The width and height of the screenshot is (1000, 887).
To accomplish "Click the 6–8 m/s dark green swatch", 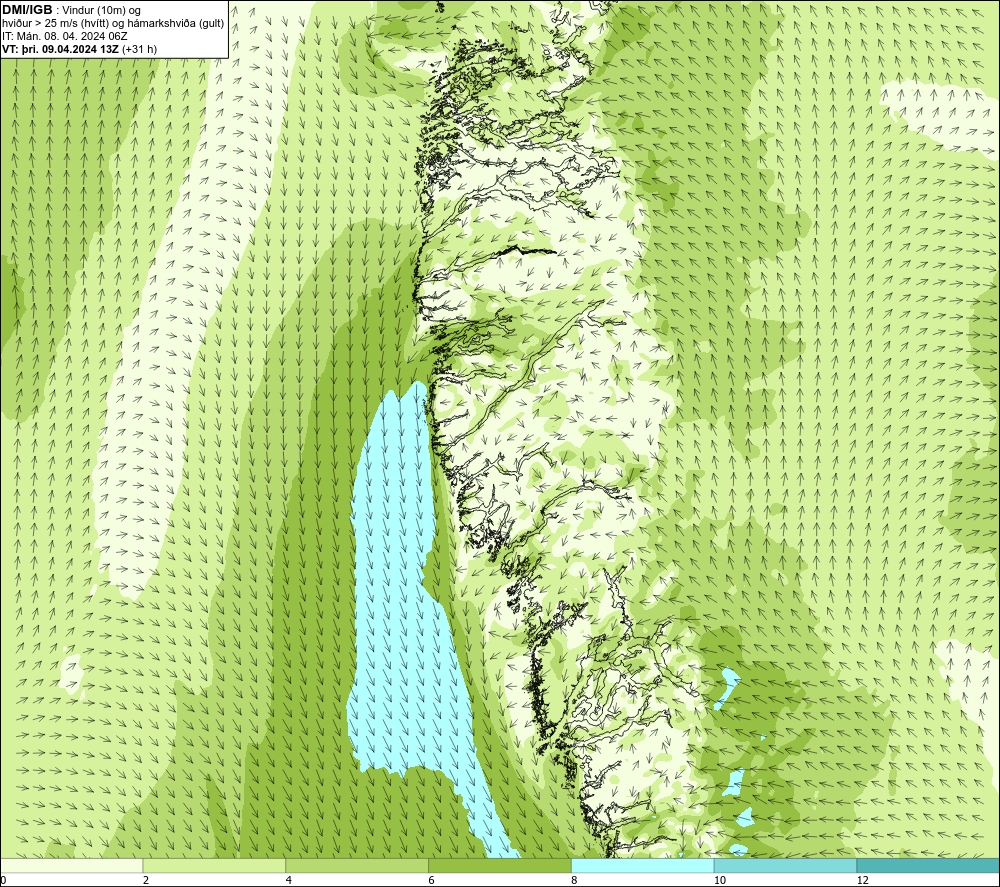I will tap(500, 865).
